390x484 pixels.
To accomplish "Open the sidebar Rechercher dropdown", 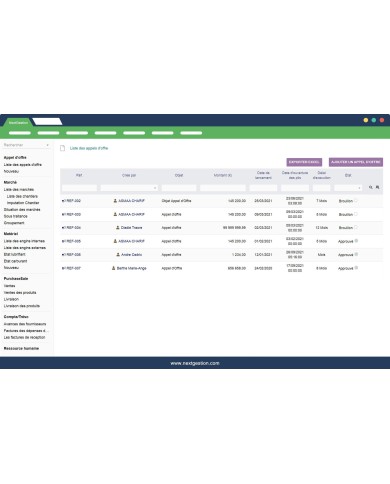I will [26, 145].
